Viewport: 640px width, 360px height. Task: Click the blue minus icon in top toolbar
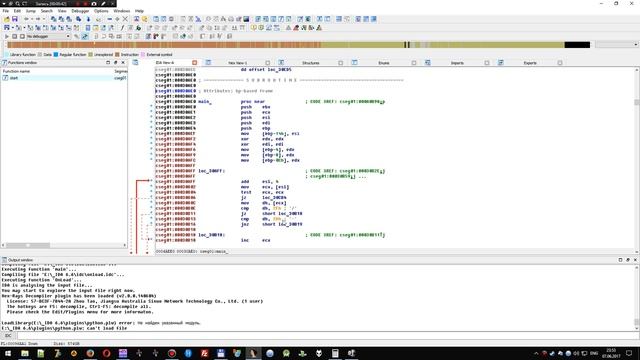point(109,19)
